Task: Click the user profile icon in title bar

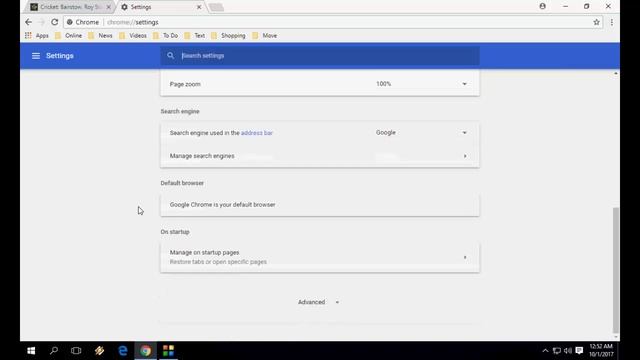Action: (542, 6)
